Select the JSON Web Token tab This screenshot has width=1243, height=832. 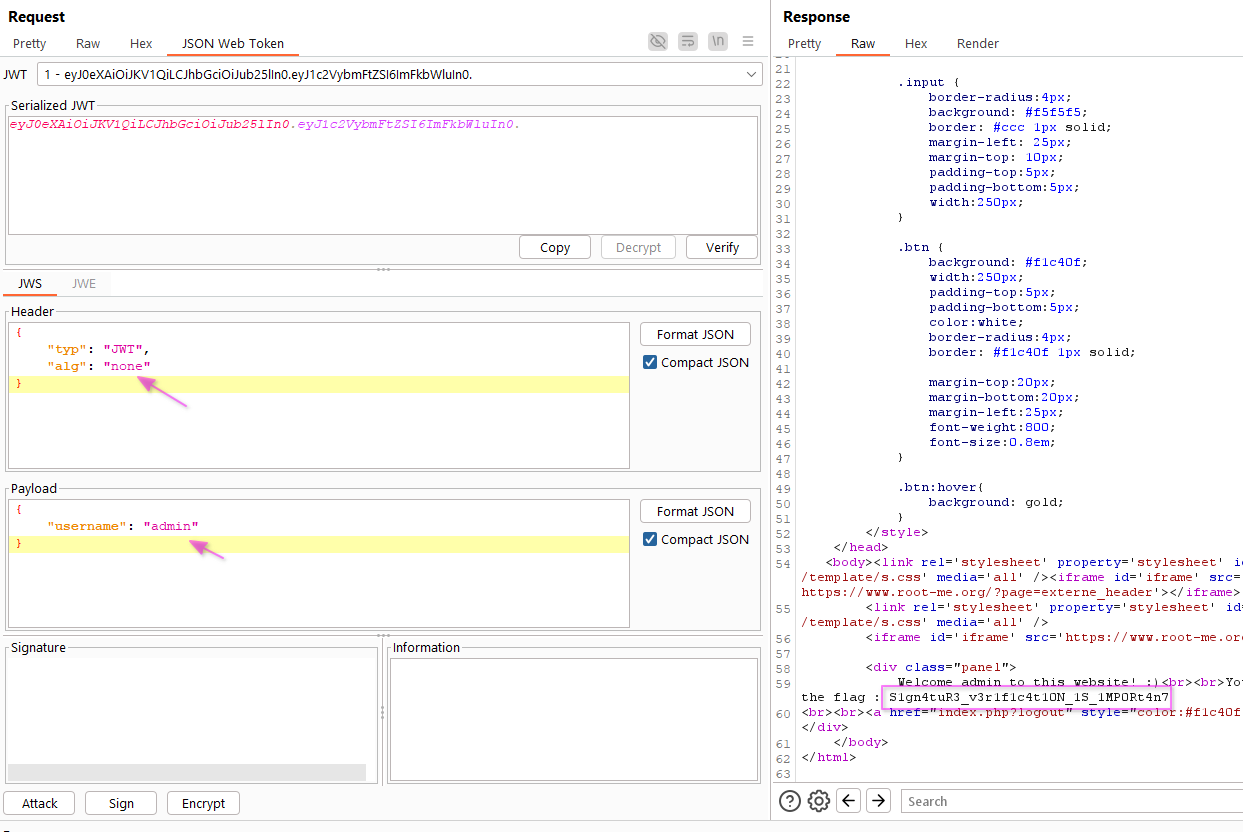[233, 43]
